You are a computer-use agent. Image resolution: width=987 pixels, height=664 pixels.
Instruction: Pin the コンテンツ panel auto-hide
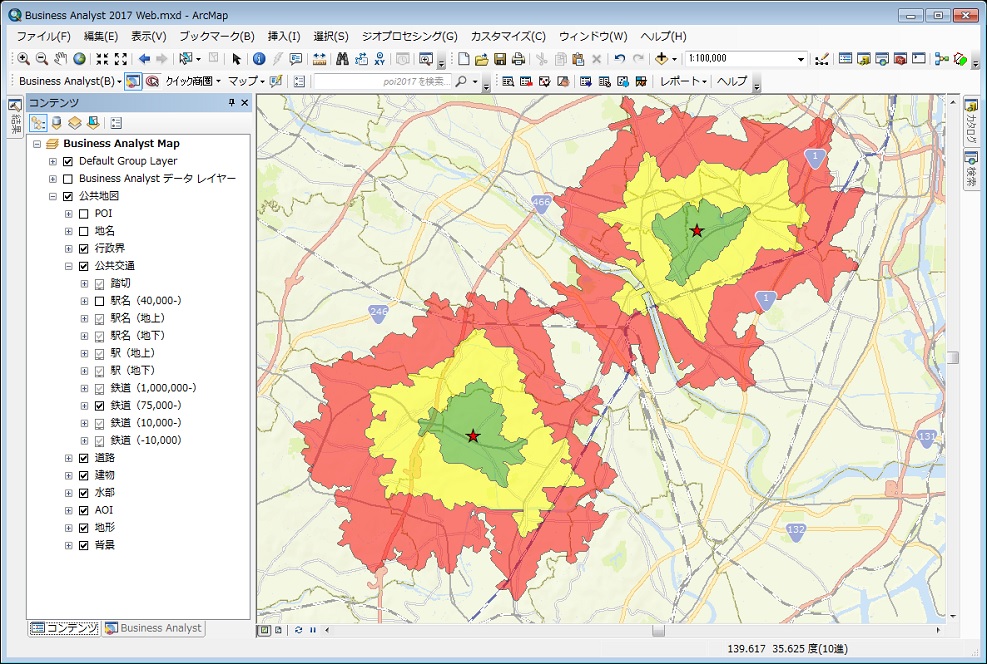[x=232, y=103]
